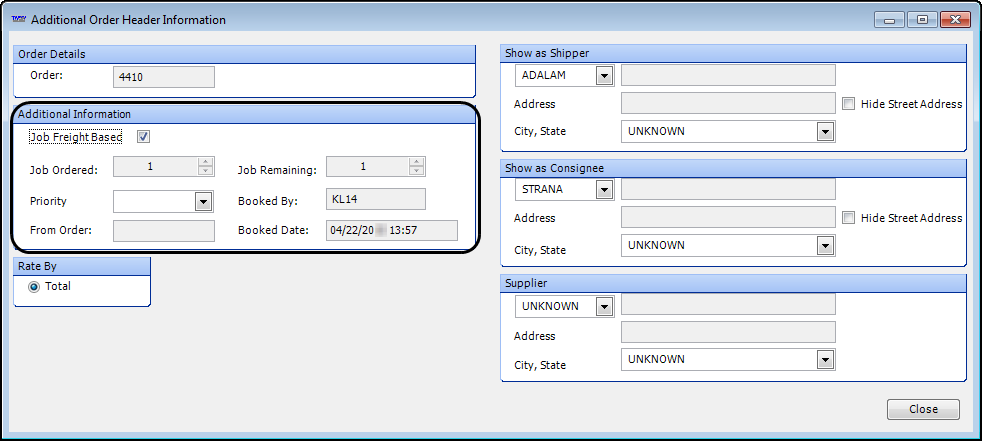Expand the STRANA consignee dropdown
The width and height of the screenshot is (982, 441).
pyautogui.click(x=604, y=190)
